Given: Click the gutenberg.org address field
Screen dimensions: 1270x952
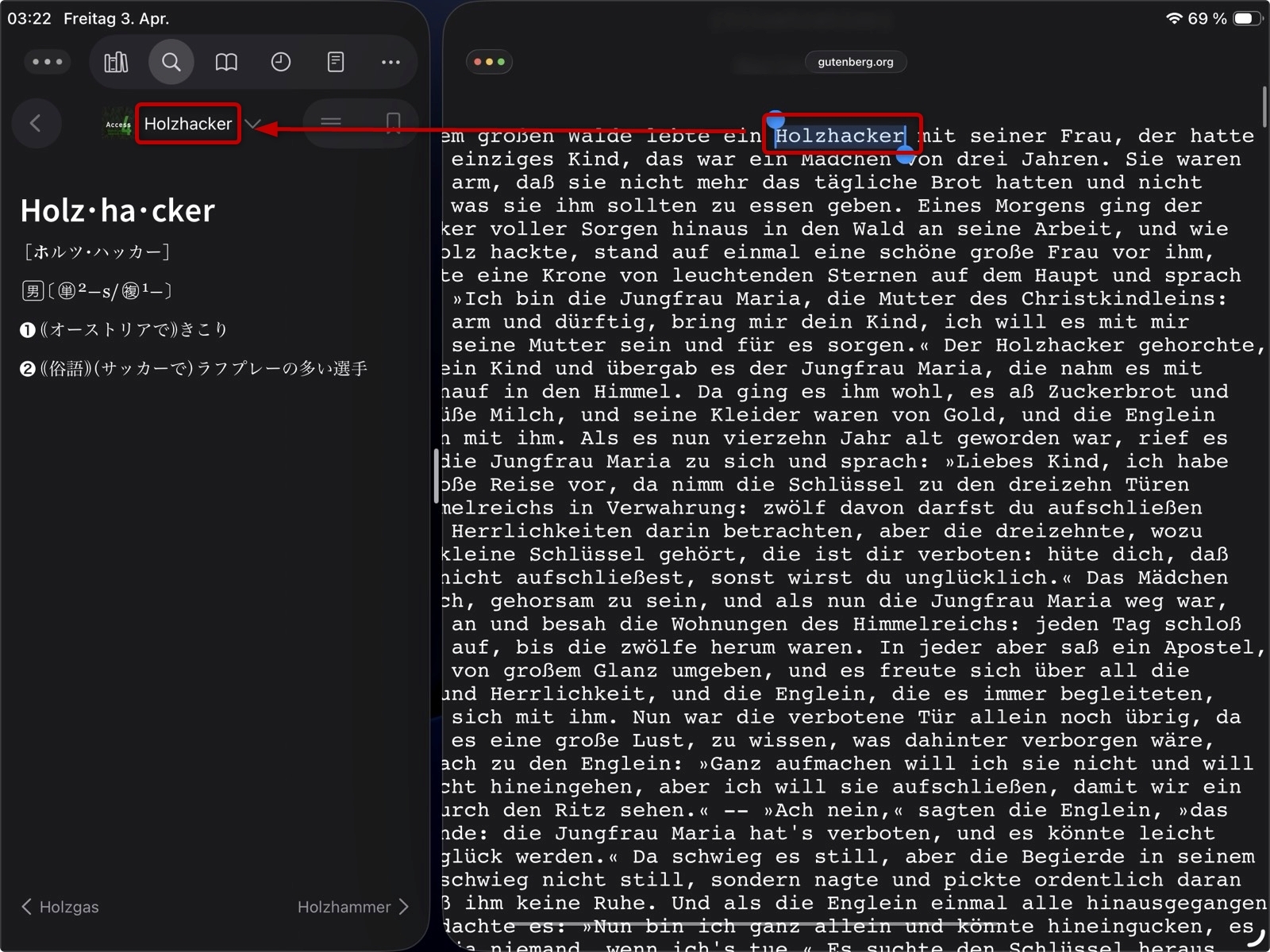Looking at the screenshot, I should 855,62.
